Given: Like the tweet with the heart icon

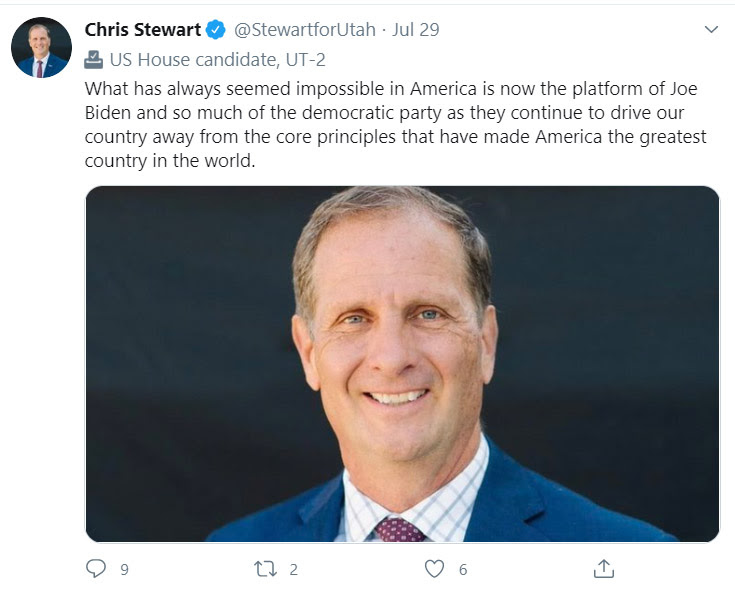Looking at the screenshot, I should pos(434,569).
